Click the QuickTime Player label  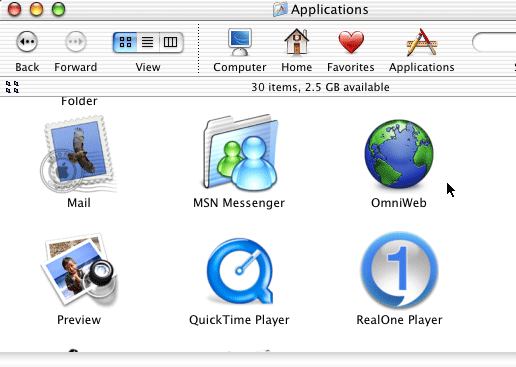coord(239,320)
